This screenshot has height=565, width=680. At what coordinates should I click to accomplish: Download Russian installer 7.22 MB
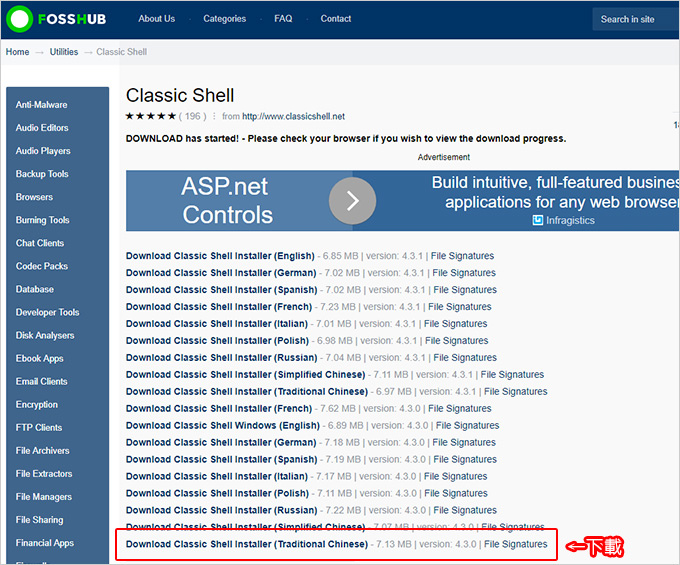click(x=222, y=510)
